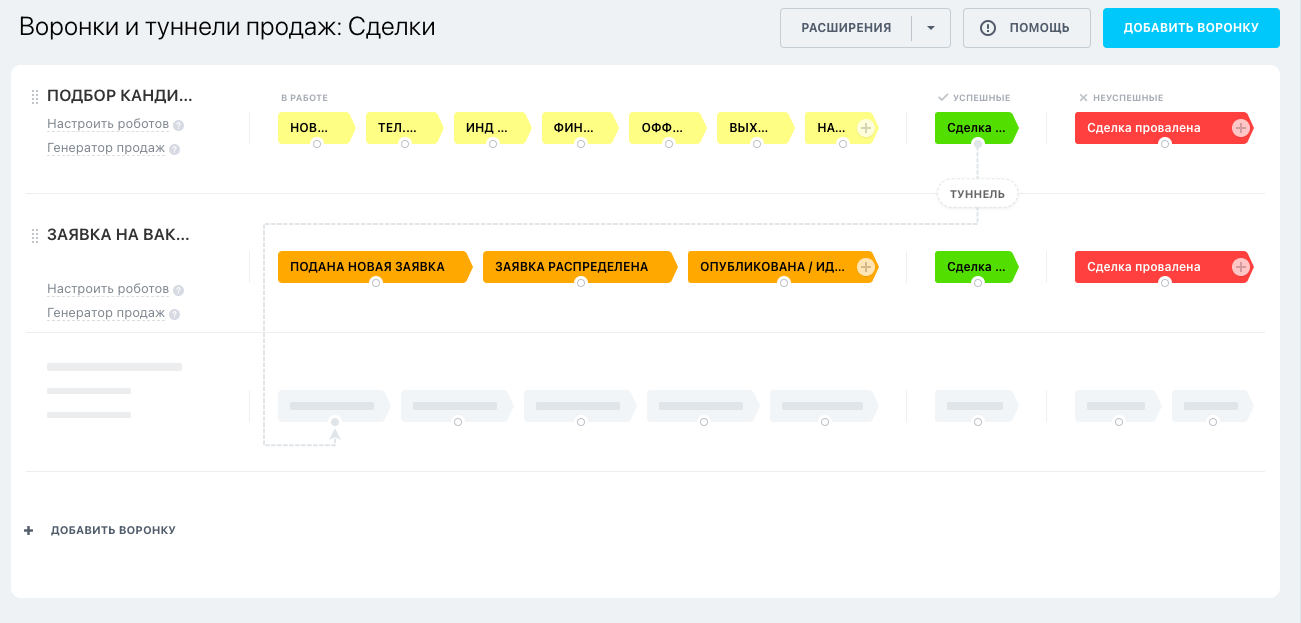Screen dimensions: 1301x623
Task: Click help icon next to first Настроить роботов
Action: click(x=178, y=126)
